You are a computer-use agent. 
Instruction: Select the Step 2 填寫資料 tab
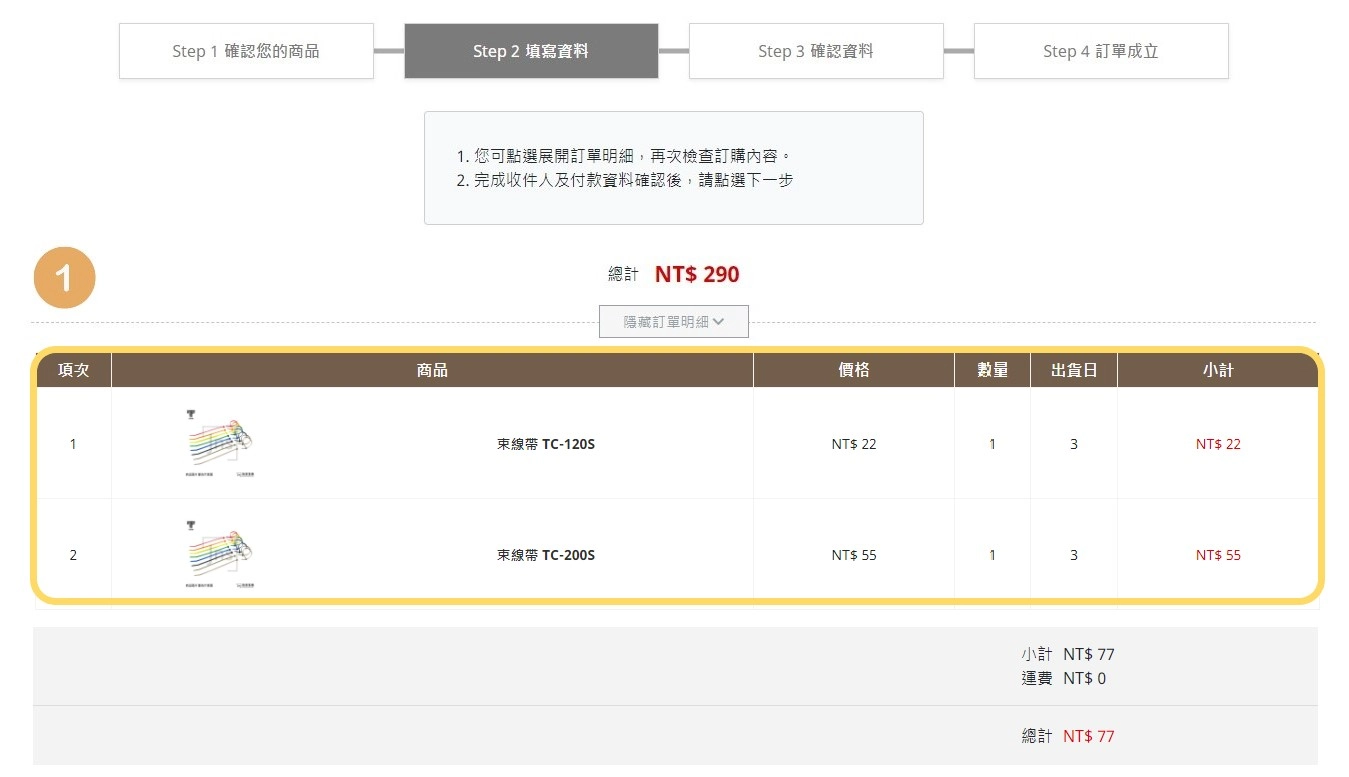pyautogui.click(x=531, y=51)
